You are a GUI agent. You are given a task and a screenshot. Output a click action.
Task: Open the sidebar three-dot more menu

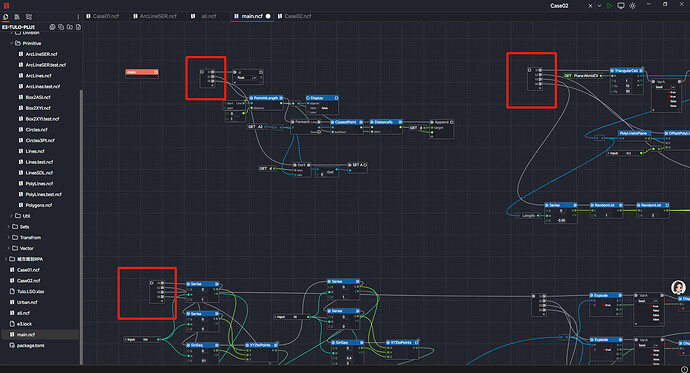[78, 17]
